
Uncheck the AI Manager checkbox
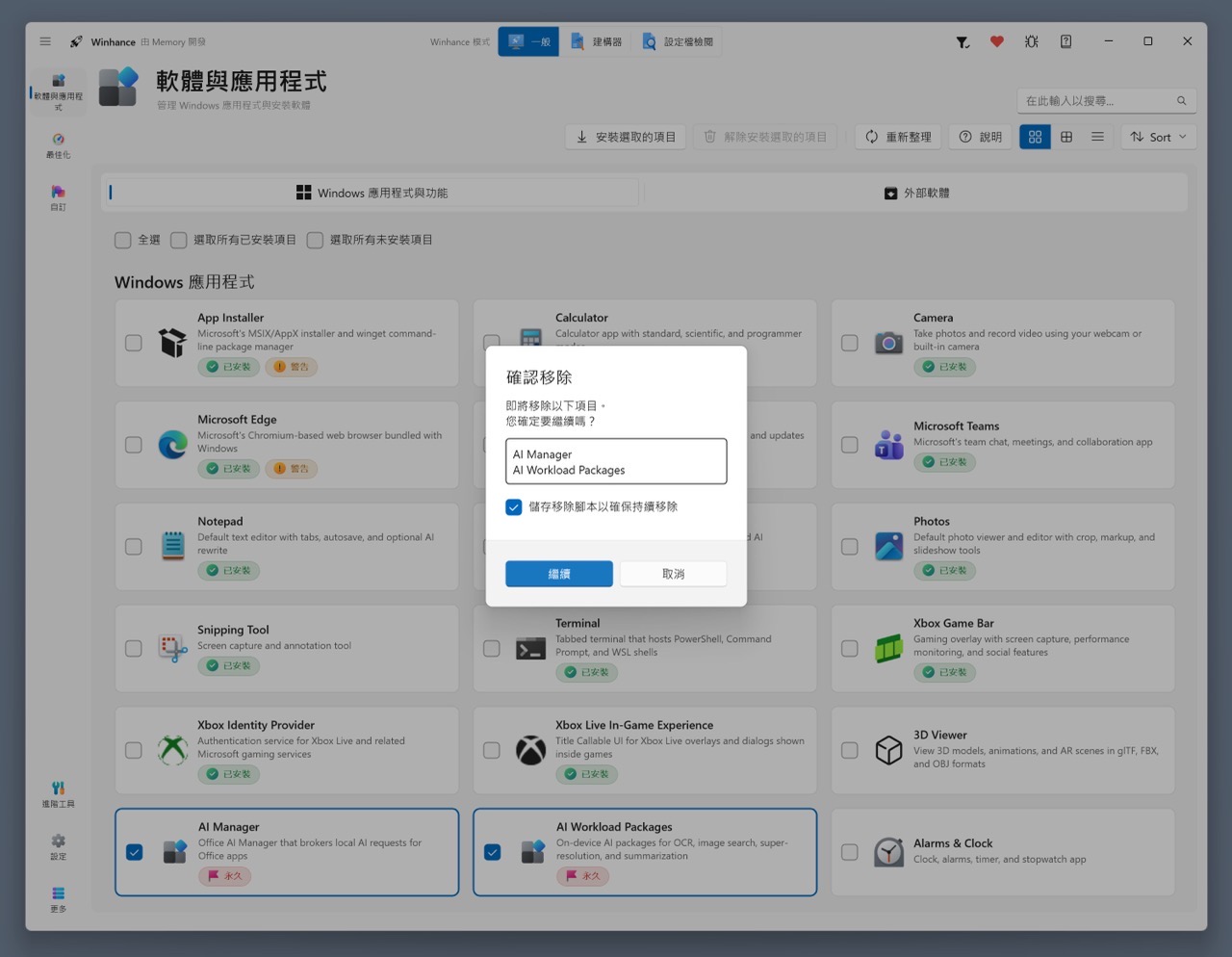(134, 852)
